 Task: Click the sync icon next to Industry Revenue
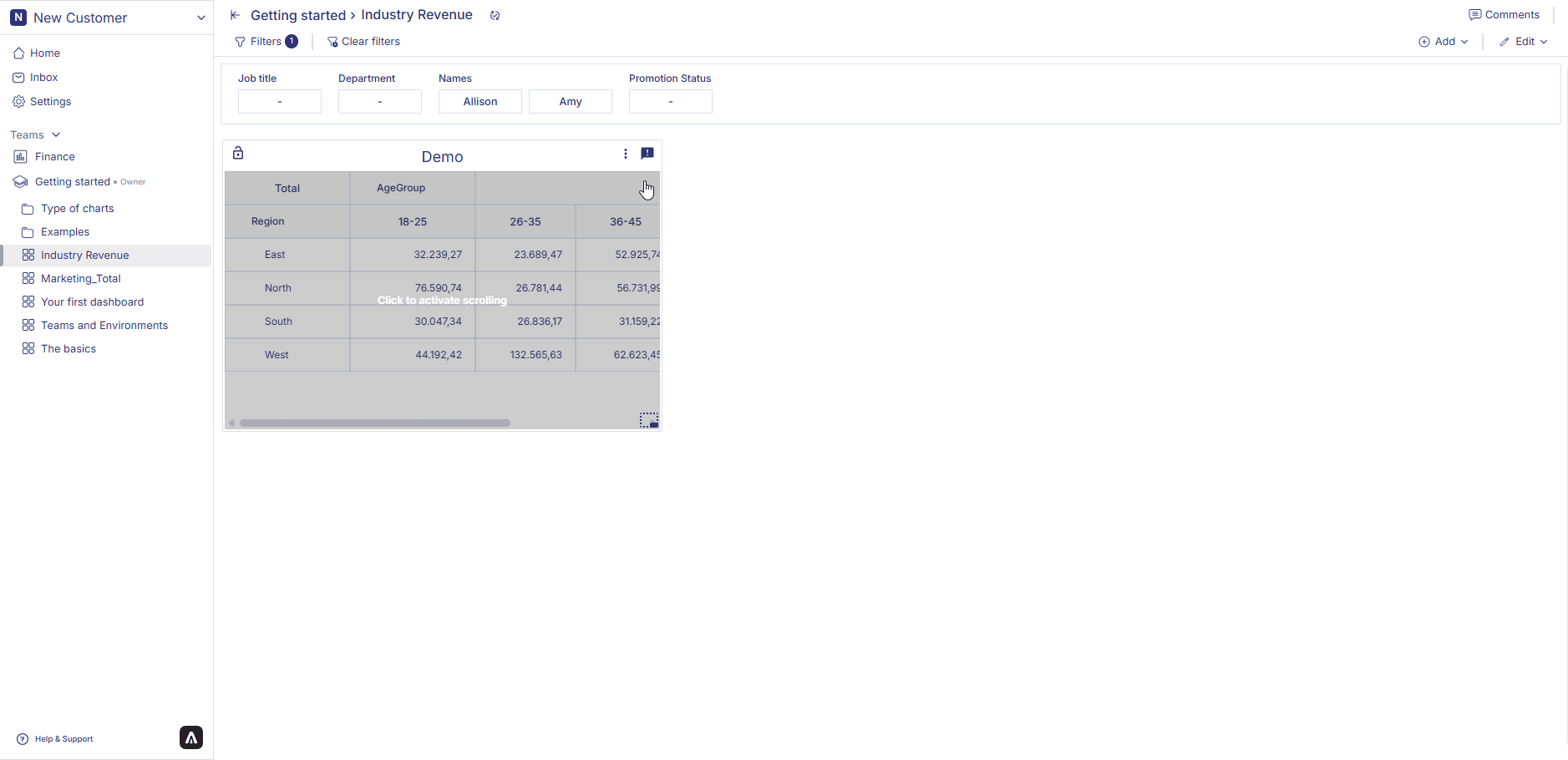(x=495, y=16)
